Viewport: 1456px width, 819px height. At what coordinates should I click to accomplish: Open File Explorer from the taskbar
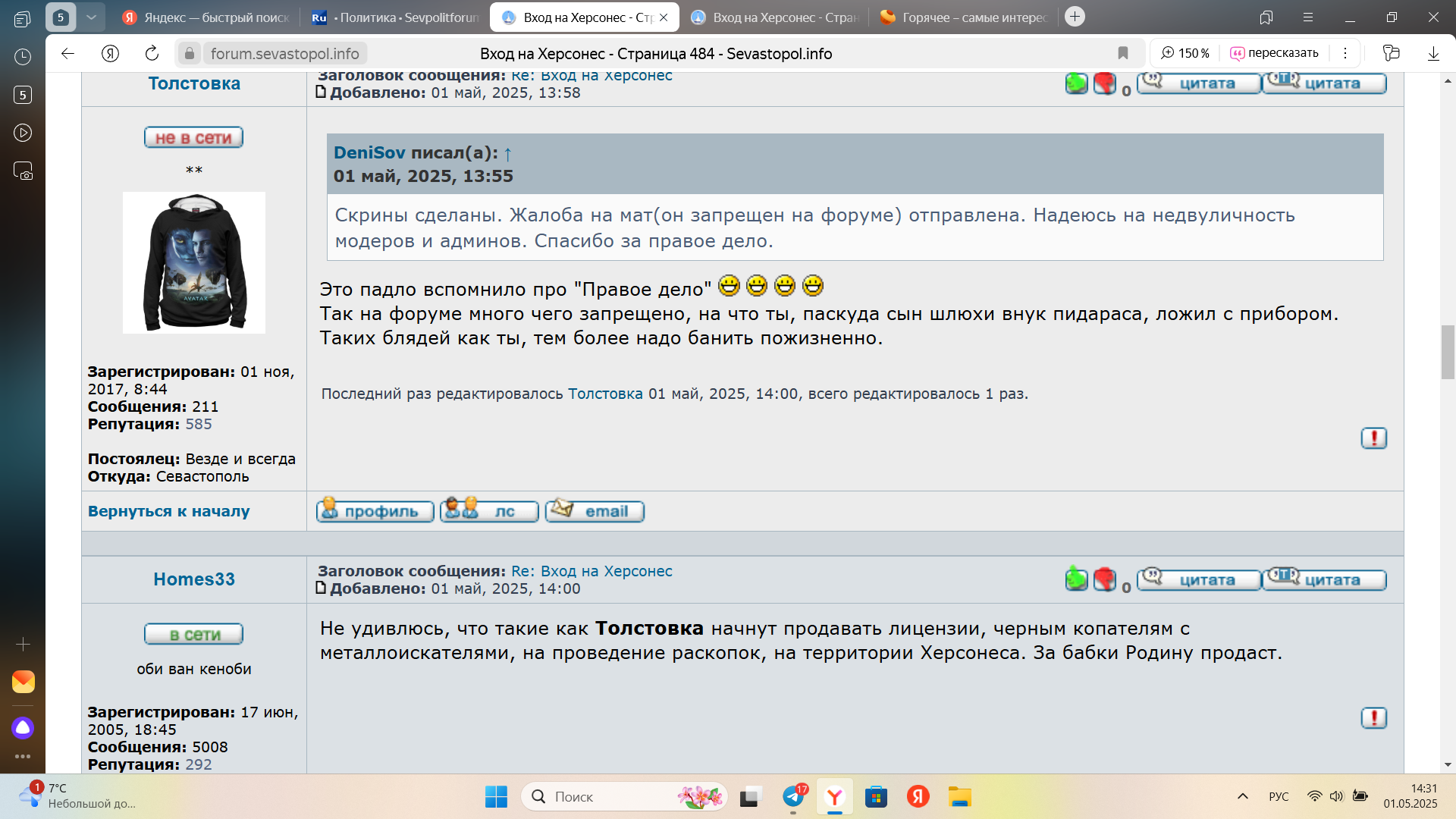point(959,797)
